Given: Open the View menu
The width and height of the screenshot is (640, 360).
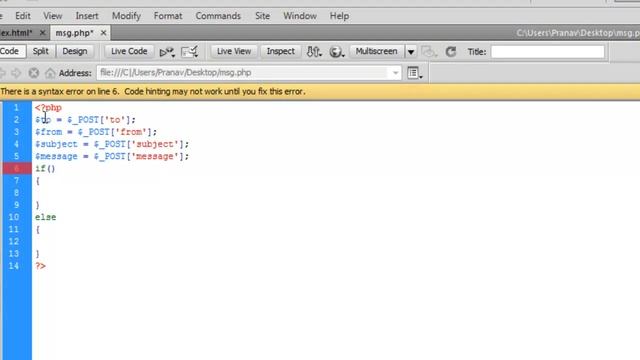Looking at the screenshot, I should pyautogui.click(x=53, y=16).
